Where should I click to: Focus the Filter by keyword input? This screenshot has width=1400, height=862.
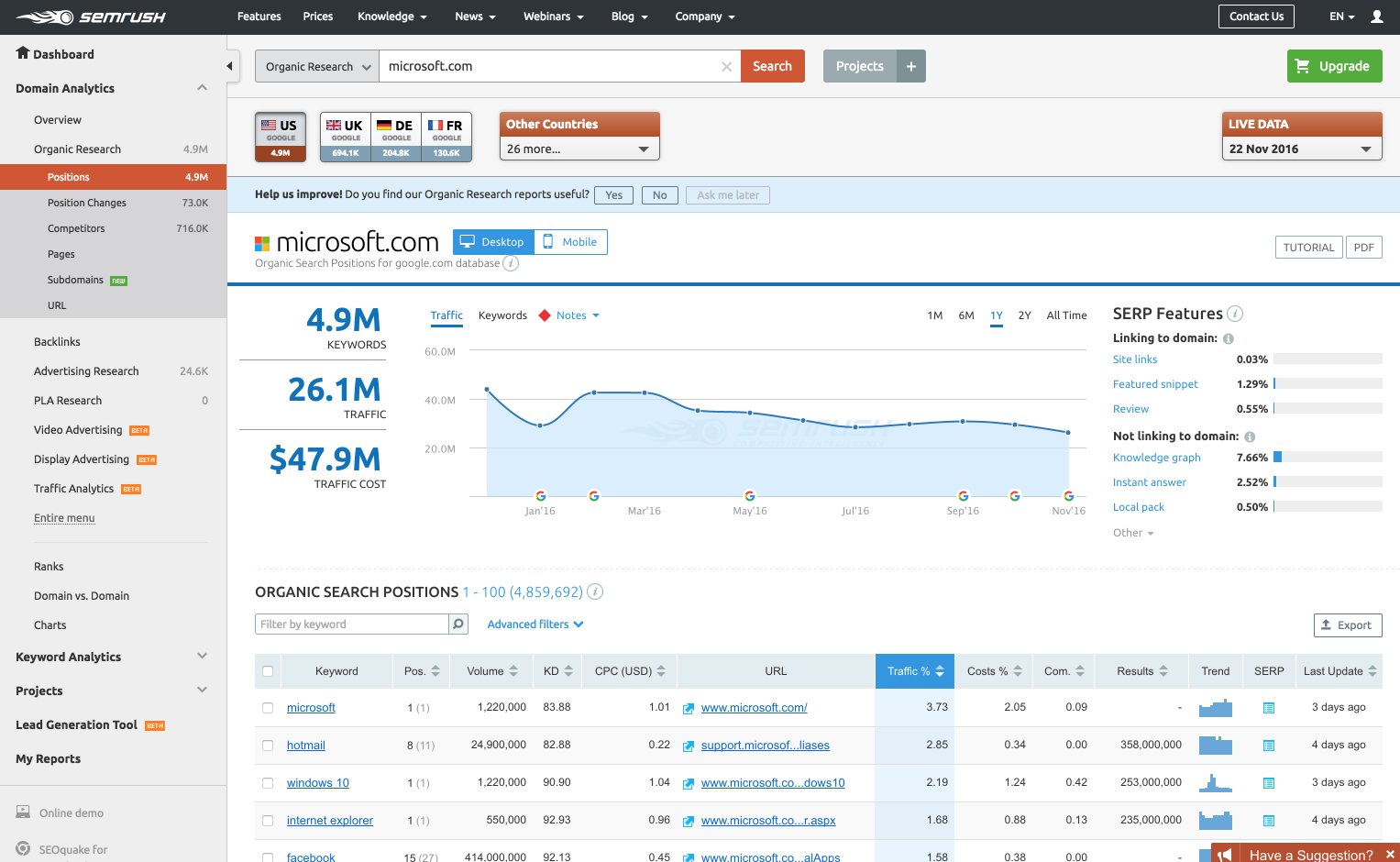click(352, 624)
